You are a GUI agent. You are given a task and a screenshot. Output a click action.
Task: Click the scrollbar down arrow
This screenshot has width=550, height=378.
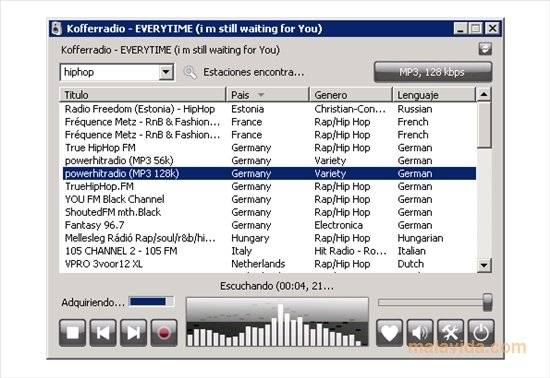click(x=484, y=265)
